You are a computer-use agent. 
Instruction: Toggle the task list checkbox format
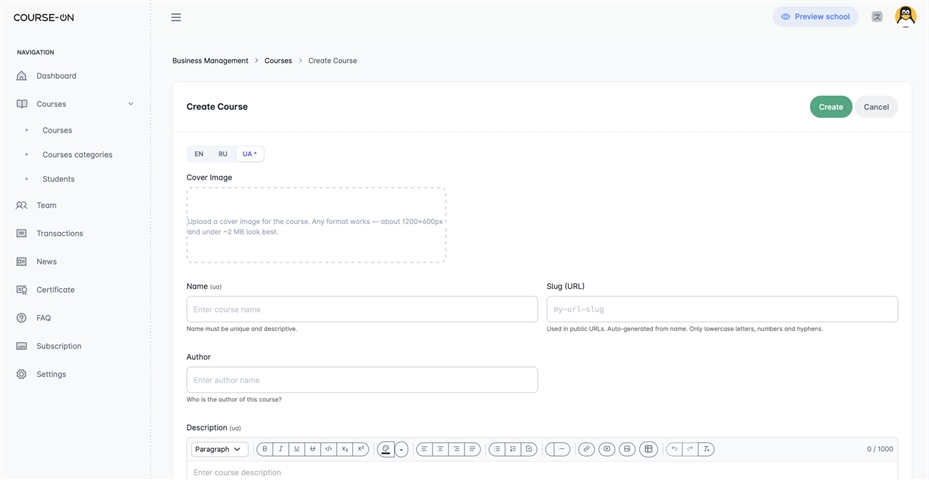(529, 449)
